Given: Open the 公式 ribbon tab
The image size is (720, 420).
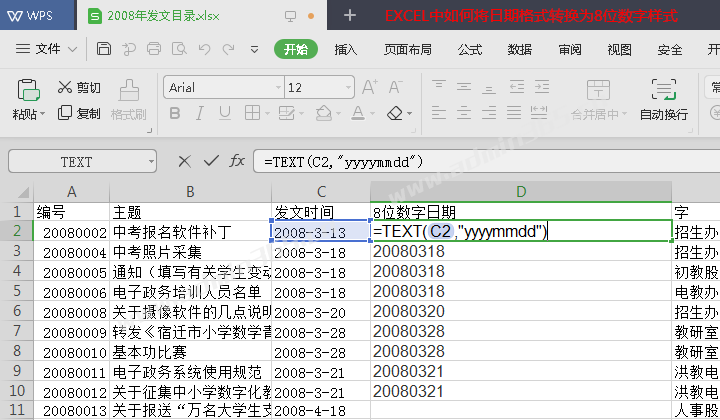Looking at the screenshot, I should coord(470,49).
